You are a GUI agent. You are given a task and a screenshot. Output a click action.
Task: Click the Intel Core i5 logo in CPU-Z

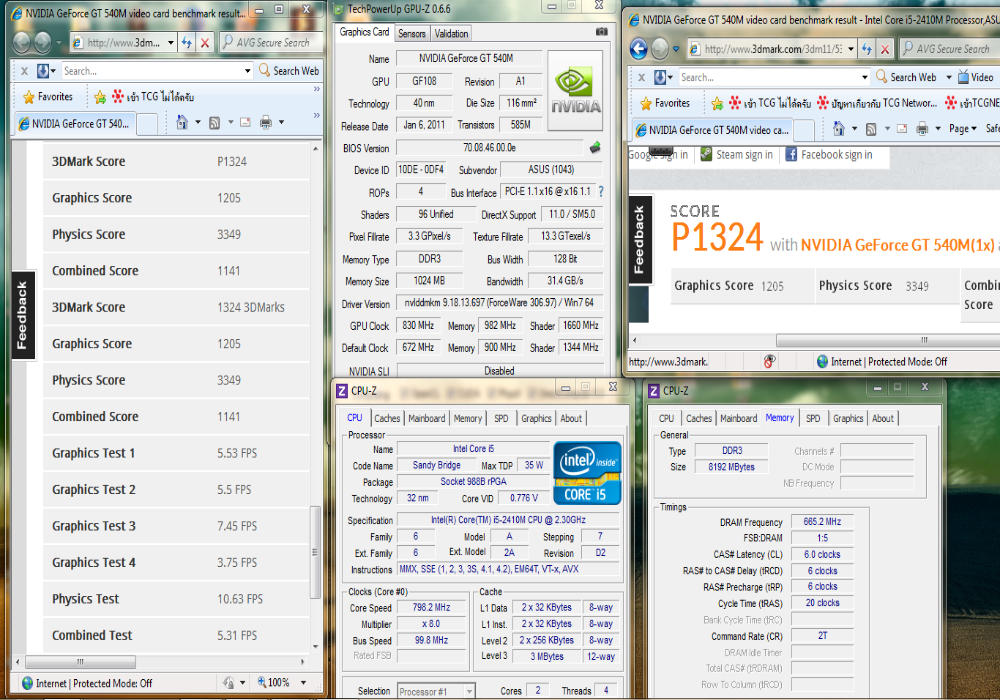587,472
